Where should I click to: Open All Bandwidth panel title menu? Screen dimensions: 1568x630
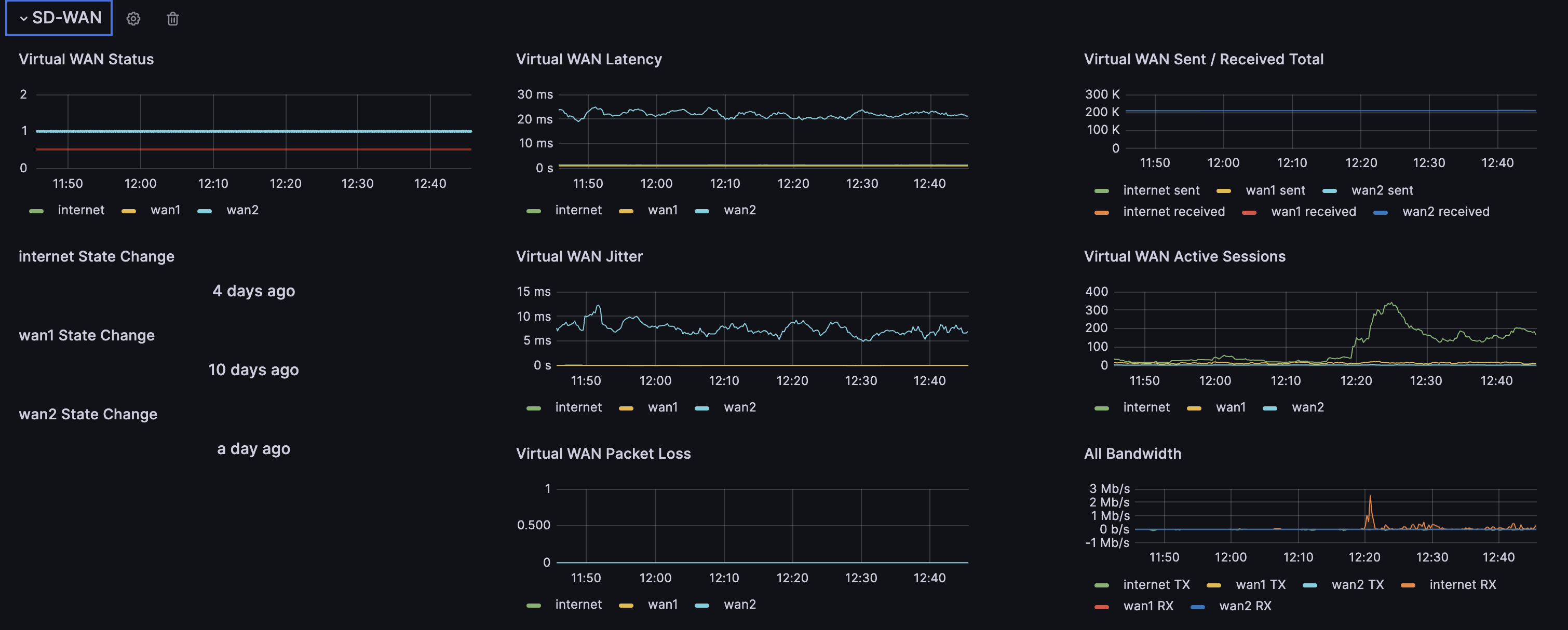tap(1132, 453)
